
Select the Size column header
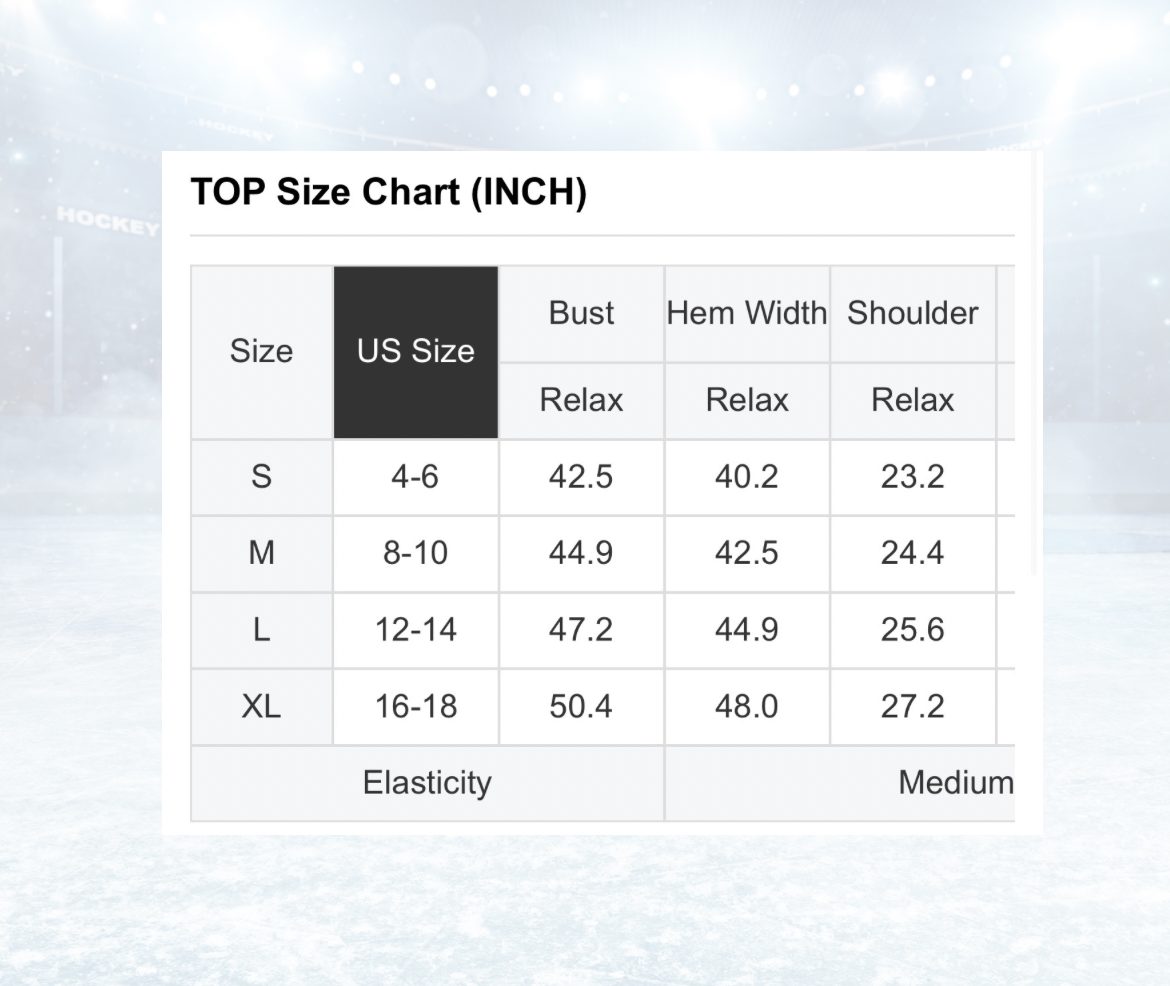click(261, 352)
